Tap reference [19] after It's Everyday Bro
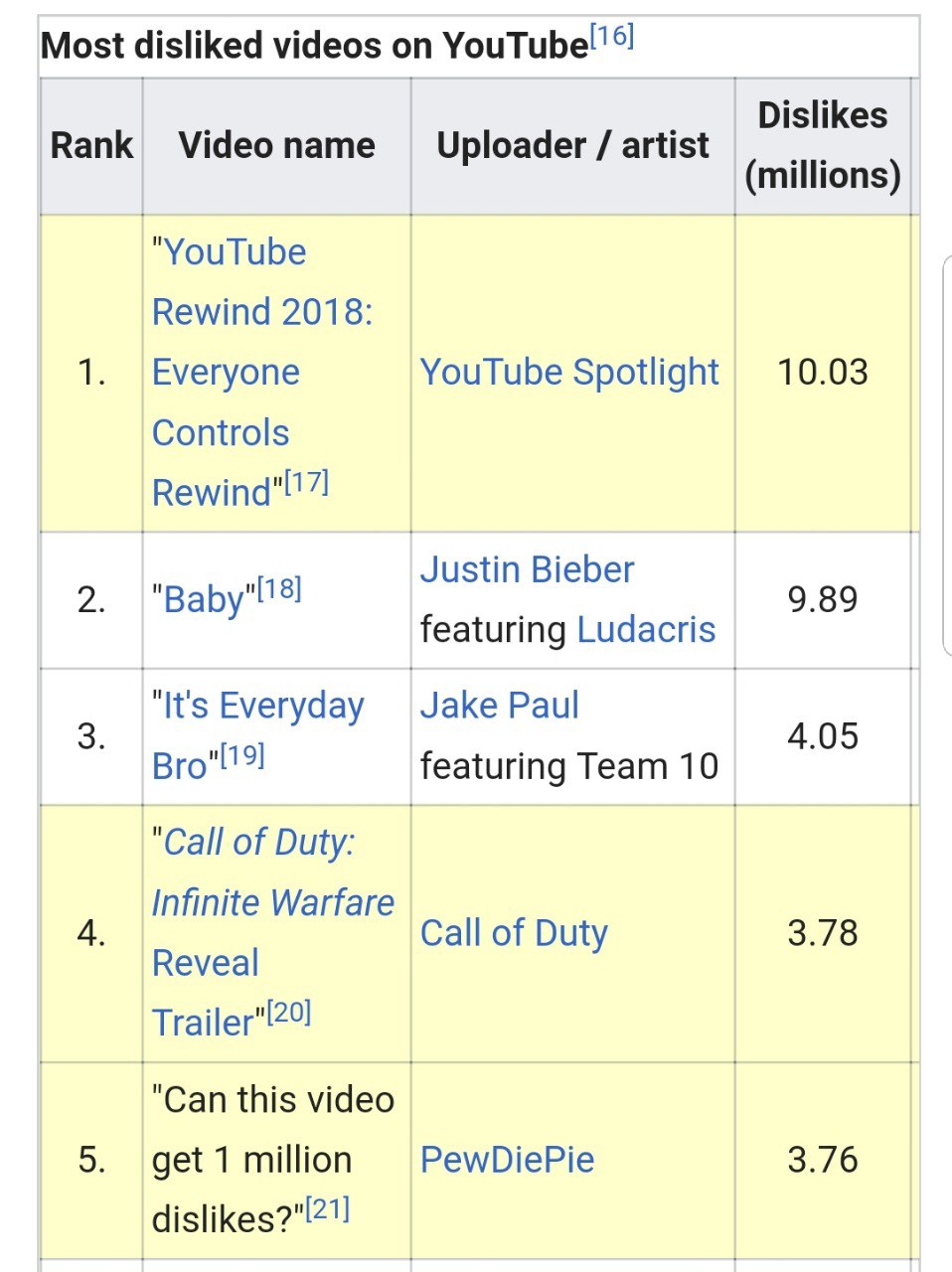Image resolution: width=952 pixels, height=1272 pixels. [242, 756]
